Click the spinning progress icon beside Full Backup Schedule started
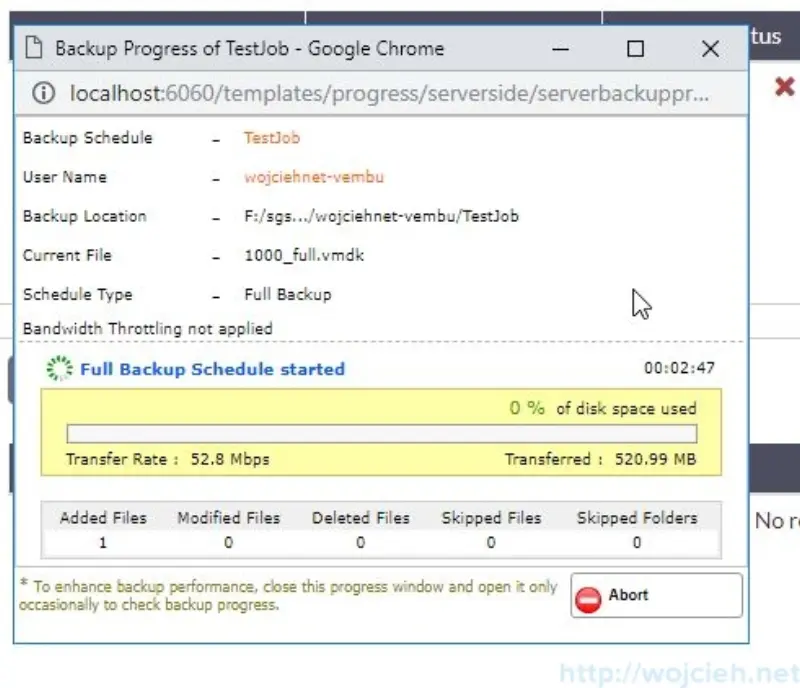Viewport: 800px width, 688px height. [58, 368]
